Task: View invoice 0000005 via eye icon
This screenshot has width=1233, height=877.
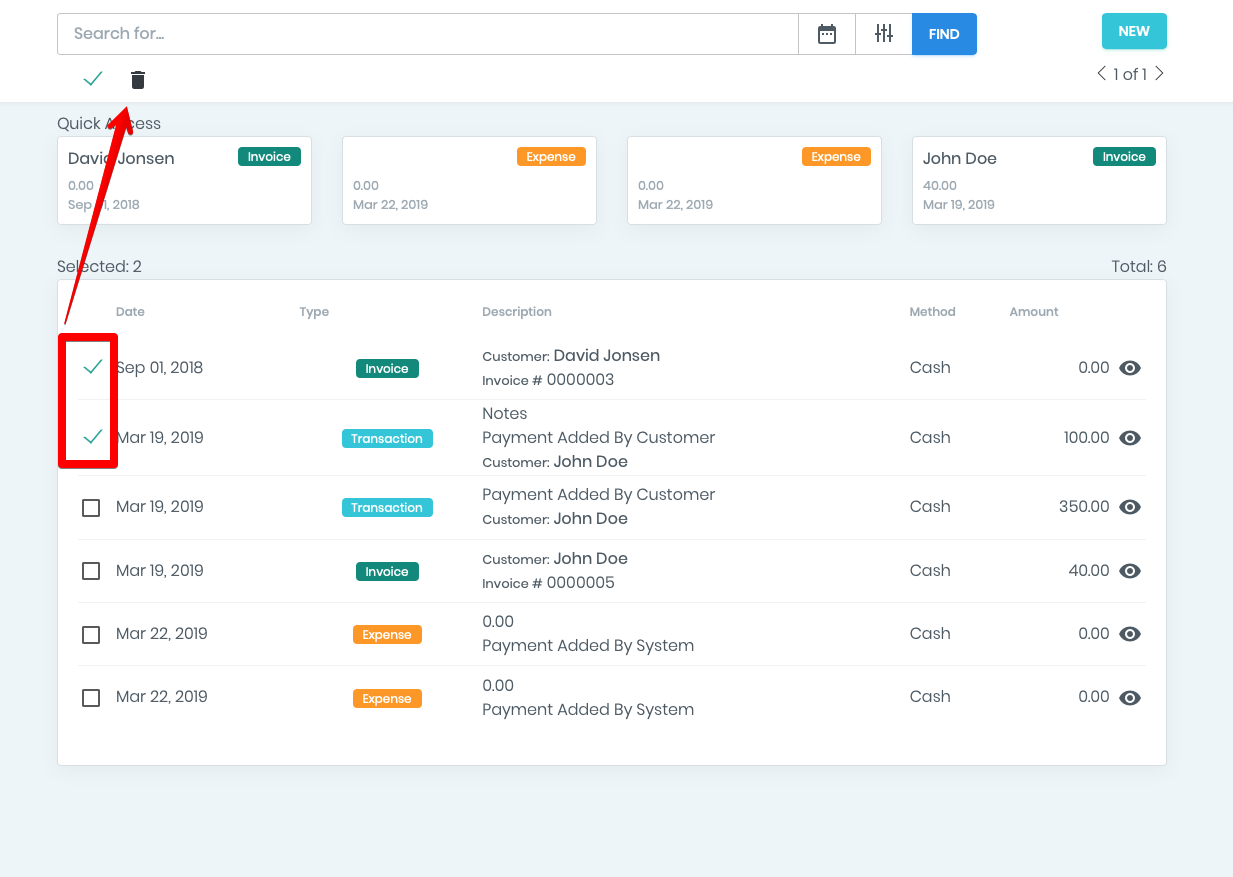Action: (x=1130, y=571)
